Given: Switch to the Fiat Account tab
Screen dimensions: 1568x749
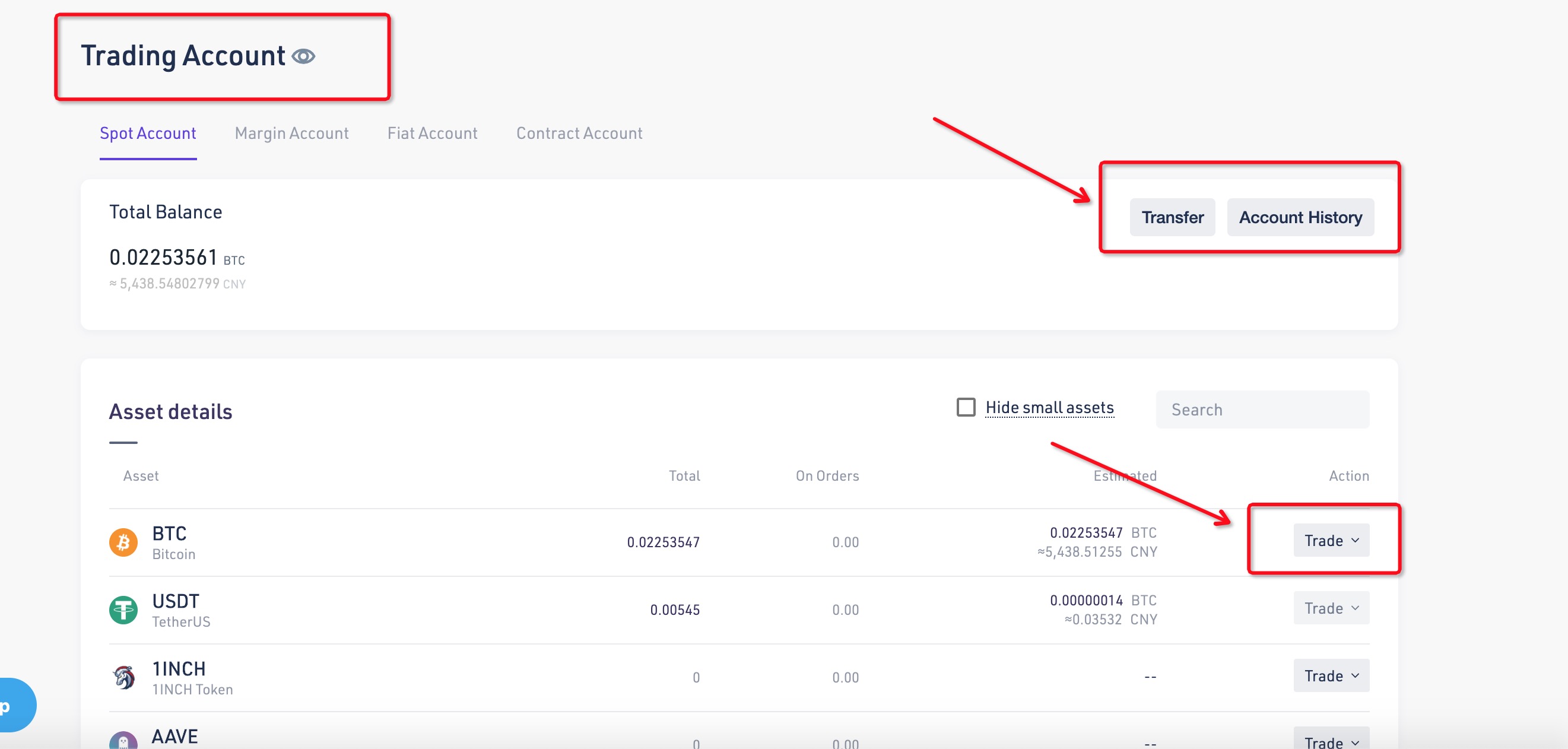Looking at the screenshot, I should 432,134.
